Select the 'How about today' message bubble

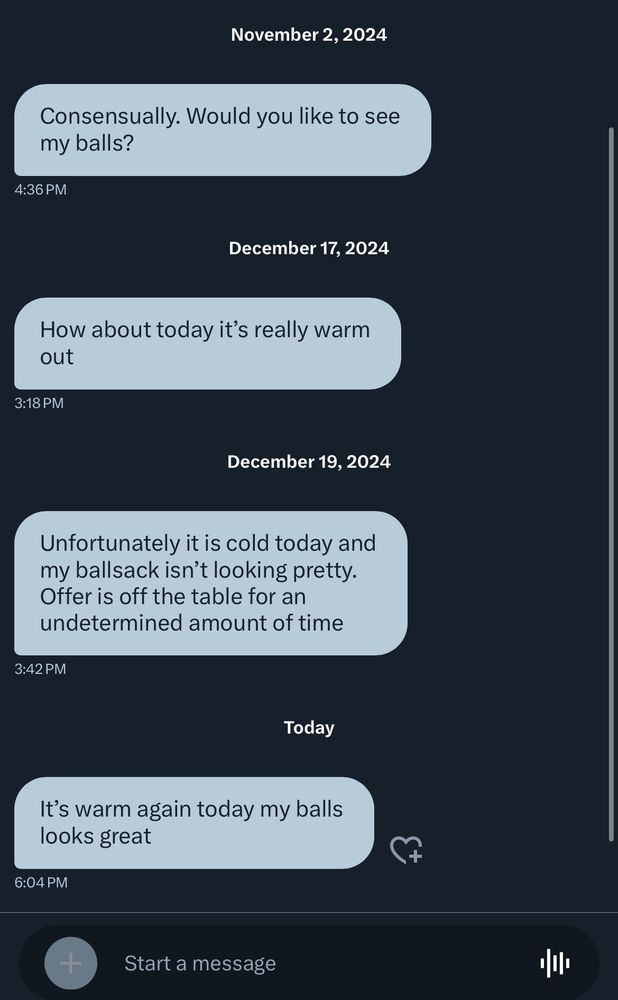pyautogui.click(x=207, y=343)
